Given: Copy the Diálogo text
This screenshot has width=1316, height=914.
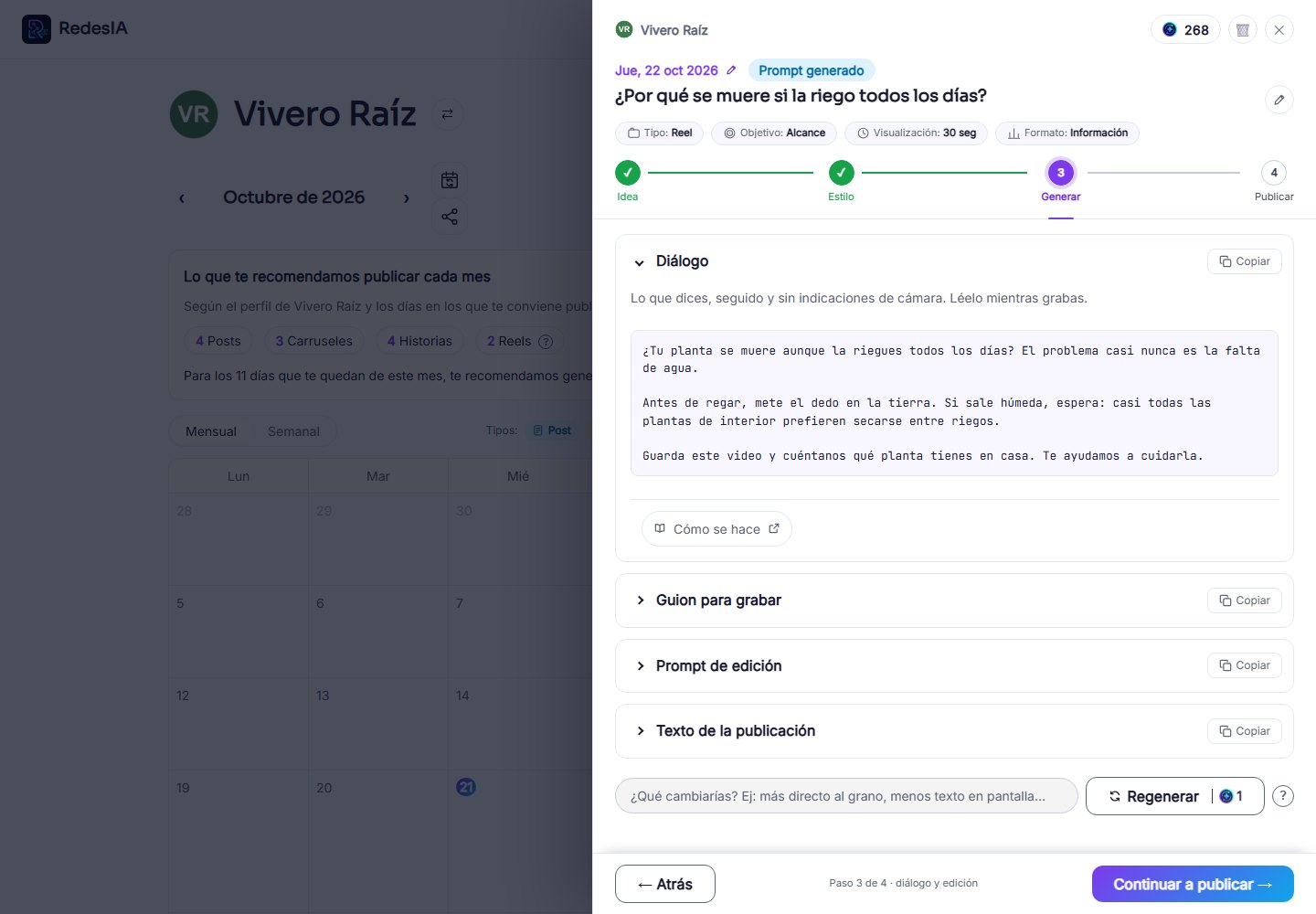Looking at the screenshot, I should [1245, 261].
